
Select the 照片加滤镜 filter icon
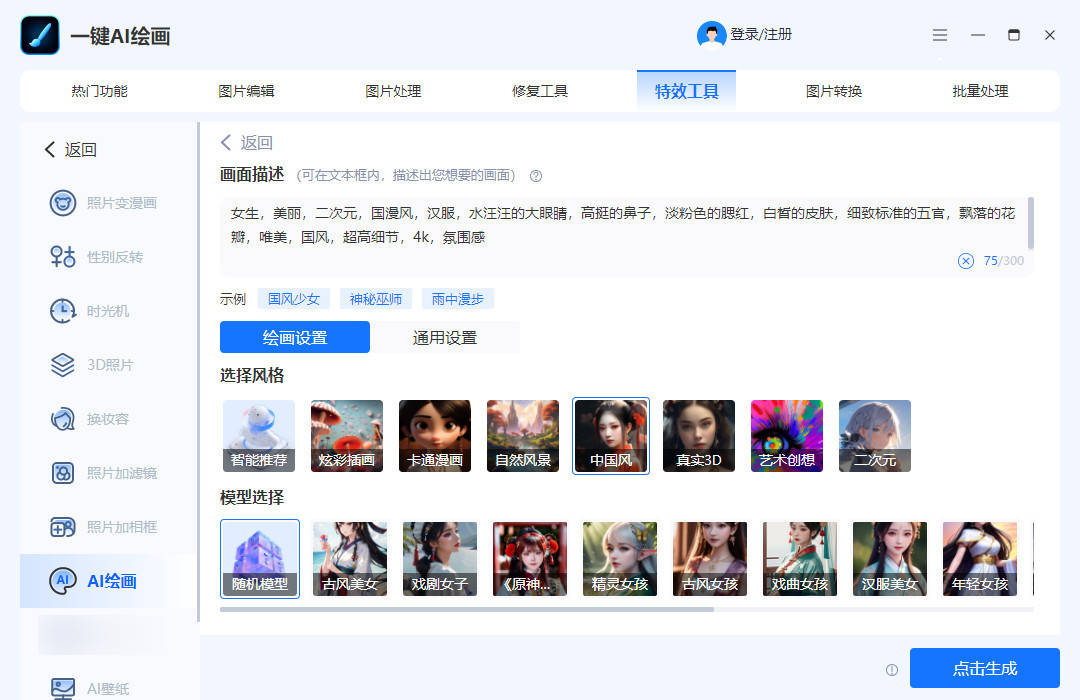63,473
